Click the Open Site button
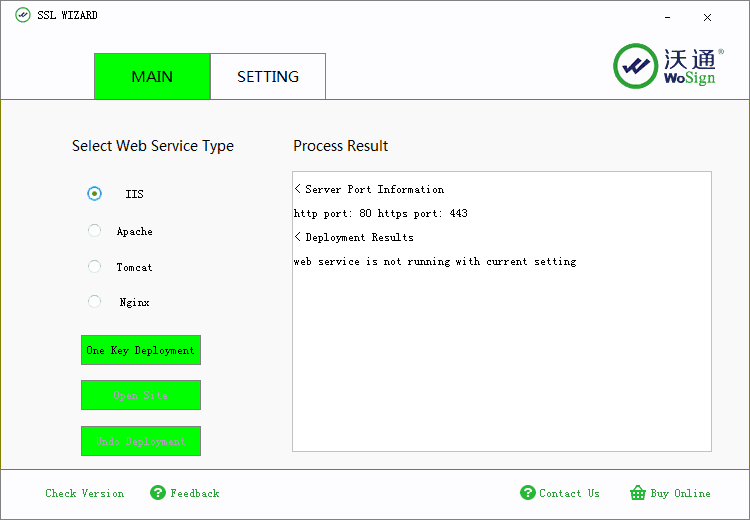 141,395
